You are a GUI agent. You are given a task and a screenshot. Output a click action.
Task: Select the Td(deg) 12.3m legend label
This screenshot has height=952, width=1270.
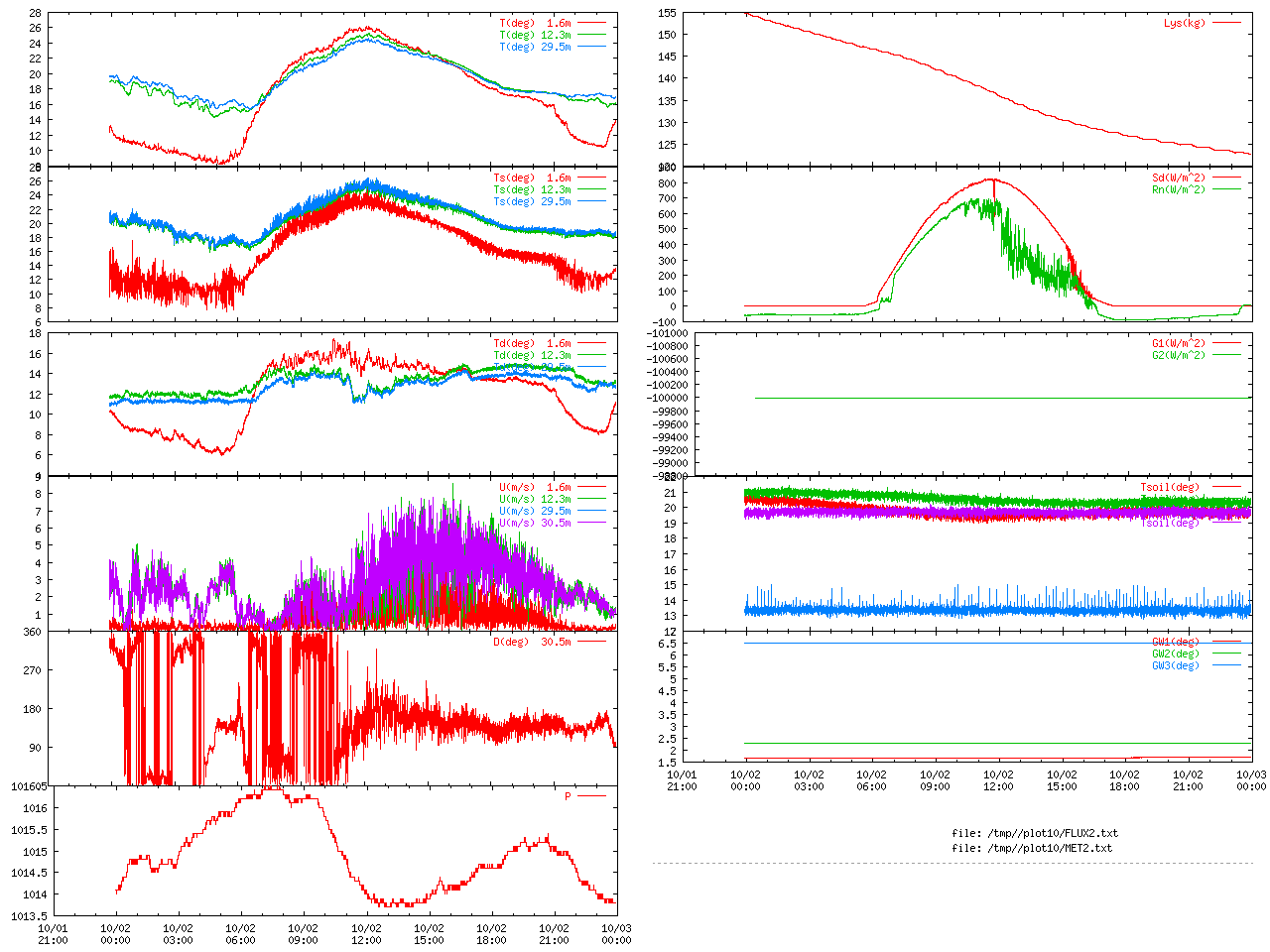click(x=532, y=355)
